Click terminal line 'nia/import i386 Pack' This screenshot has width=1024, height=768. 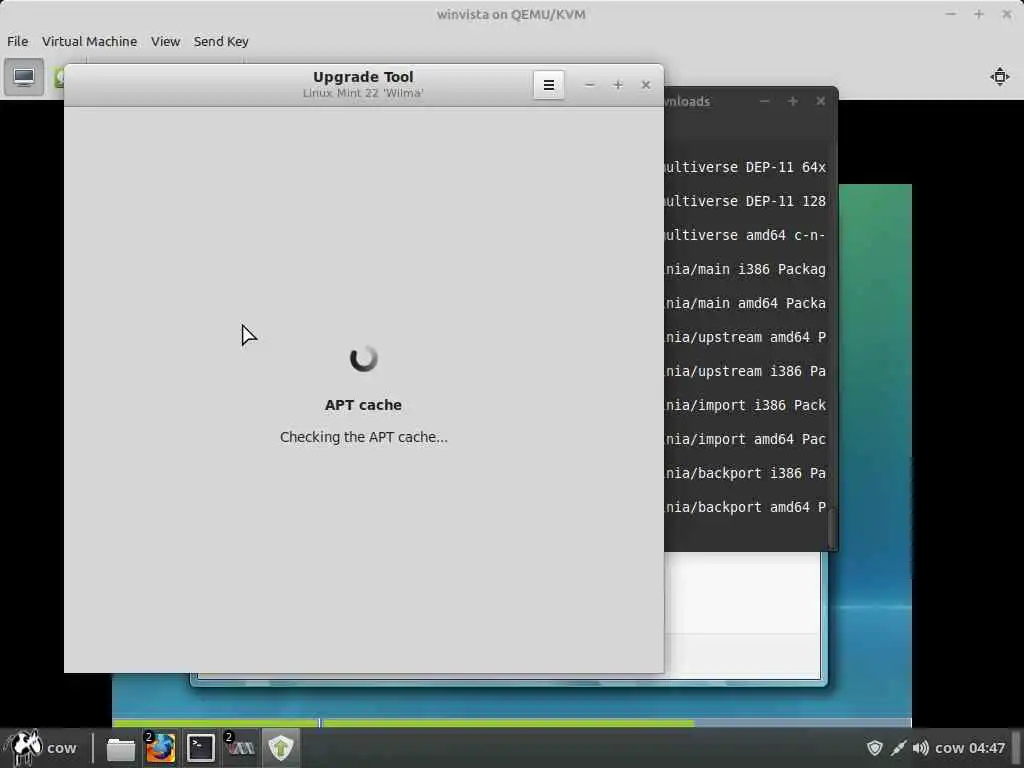(x=745, y=405)
